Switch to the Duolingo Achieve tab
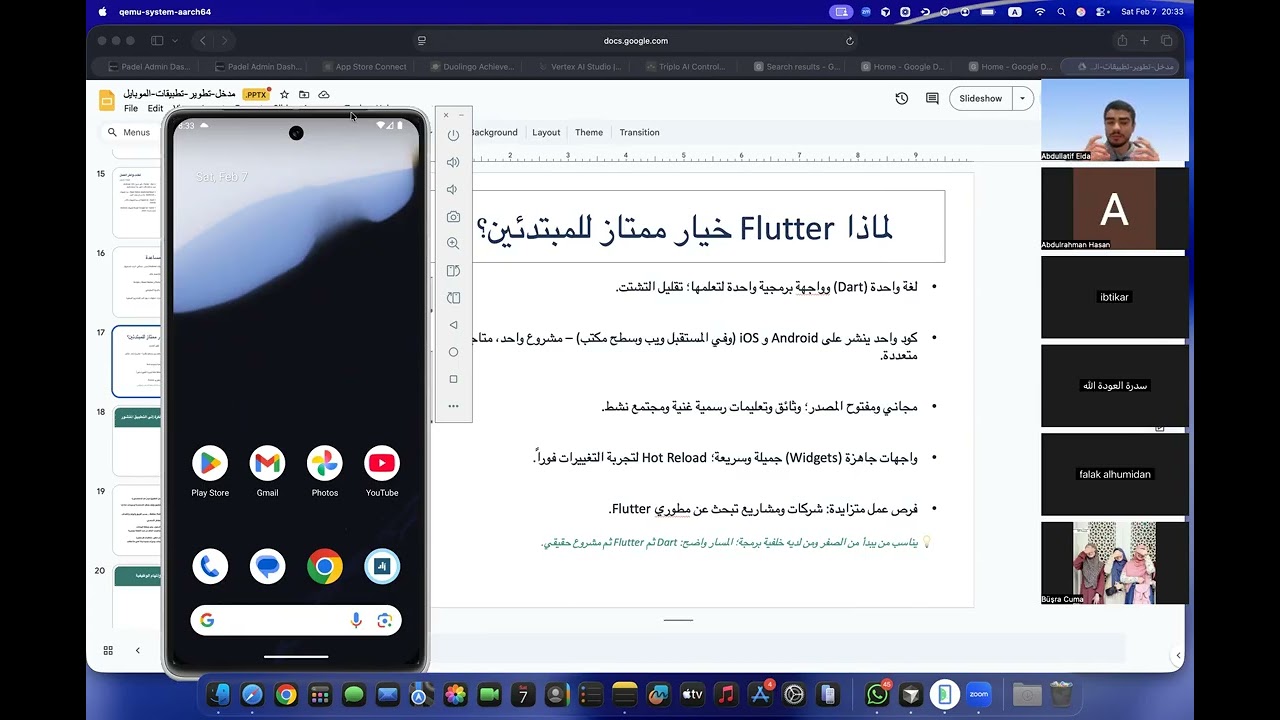 click(472, 67)
